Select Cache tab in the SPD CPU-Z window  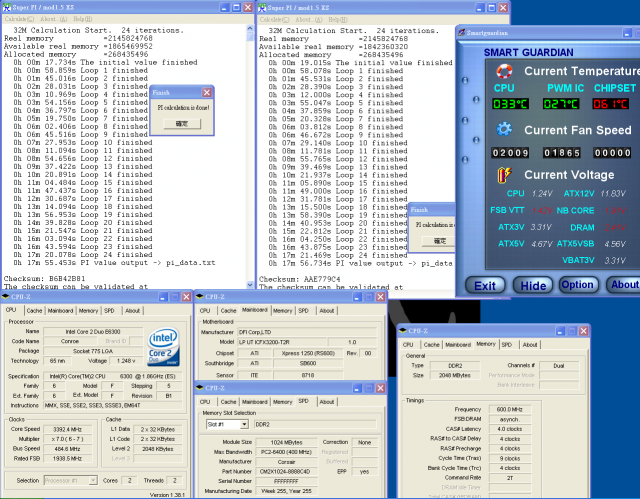229,401
